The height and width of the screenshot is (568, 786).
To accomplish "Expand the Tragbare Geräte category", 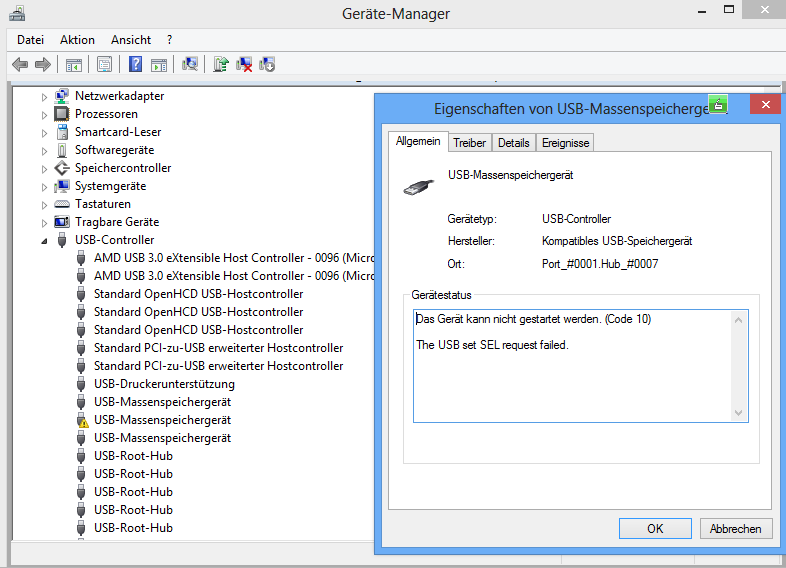I will pyautogui.click(x=44, y=222).
